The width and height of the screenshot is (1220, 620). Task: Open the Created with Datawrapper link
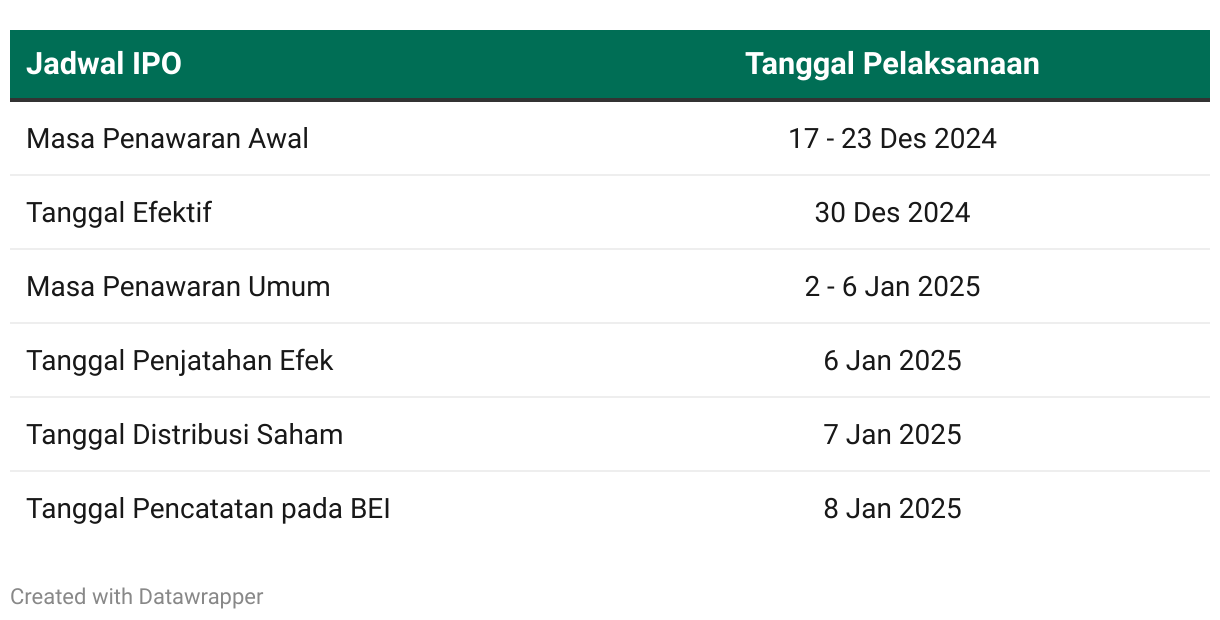point(137,597)
